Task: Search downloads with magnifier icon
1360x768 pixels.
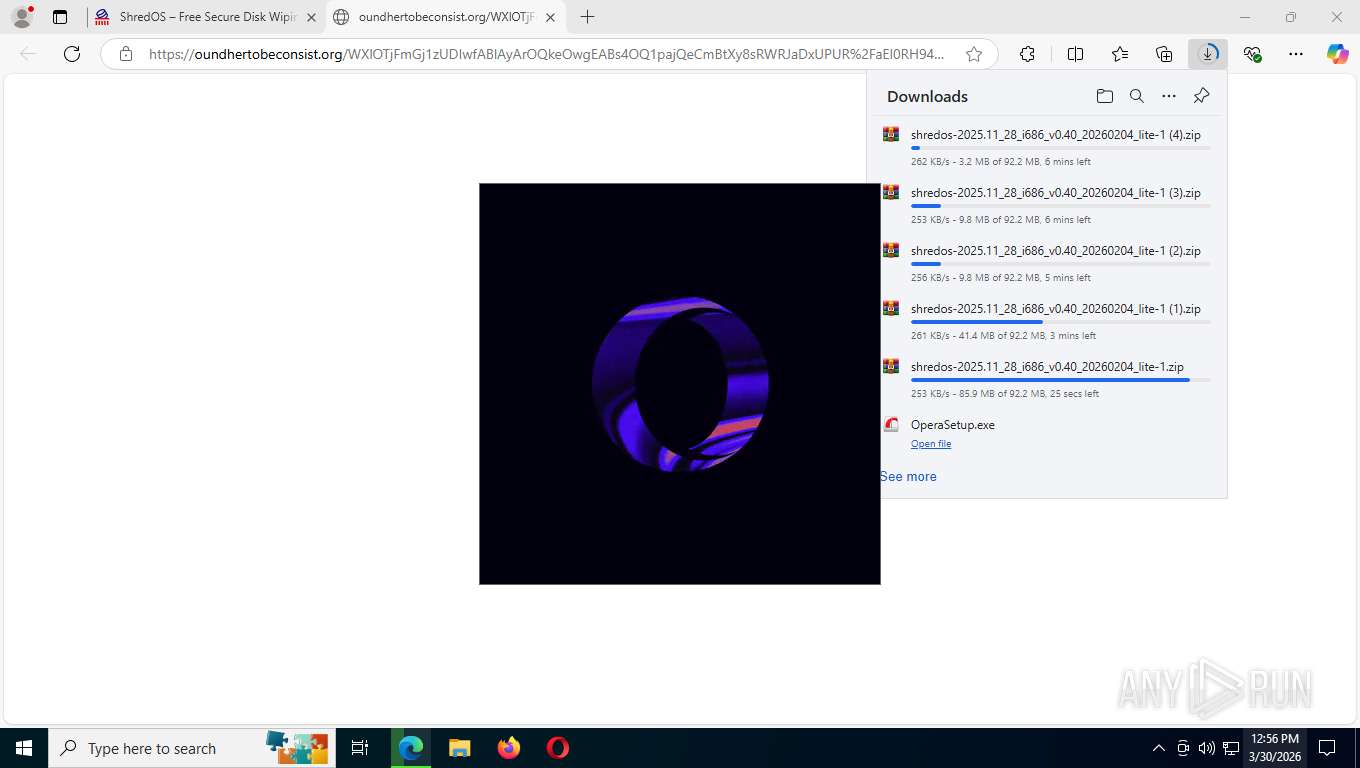Action: pyautogui.click(x=1136, y=96)
